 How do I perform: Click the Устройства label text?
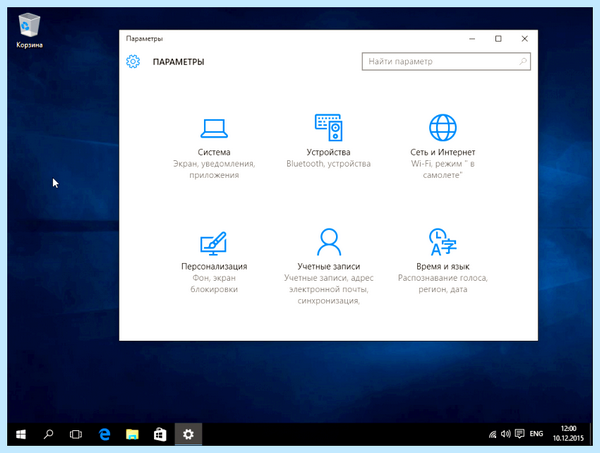(328, 152)
